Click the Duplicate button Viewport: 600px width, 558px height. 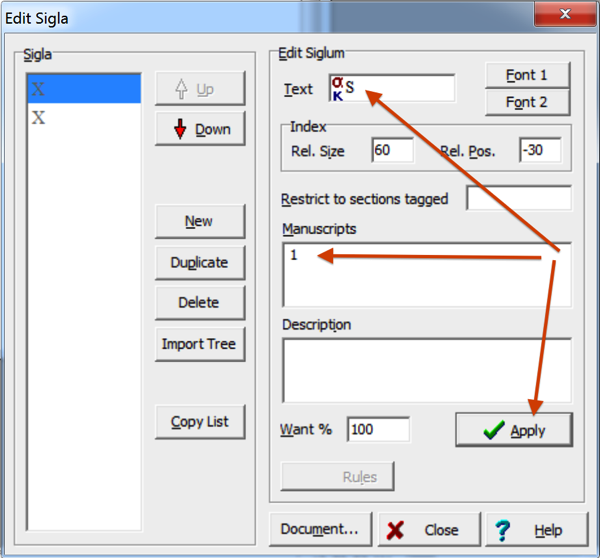click(x=199, y=262)
